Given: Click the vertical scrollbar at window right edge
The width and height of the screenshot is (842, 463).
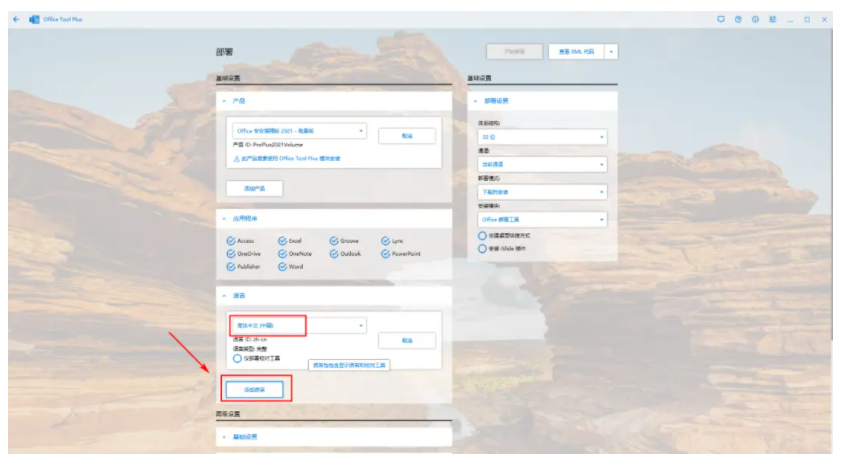Looking at the screenshot, I should coord(832,183).
